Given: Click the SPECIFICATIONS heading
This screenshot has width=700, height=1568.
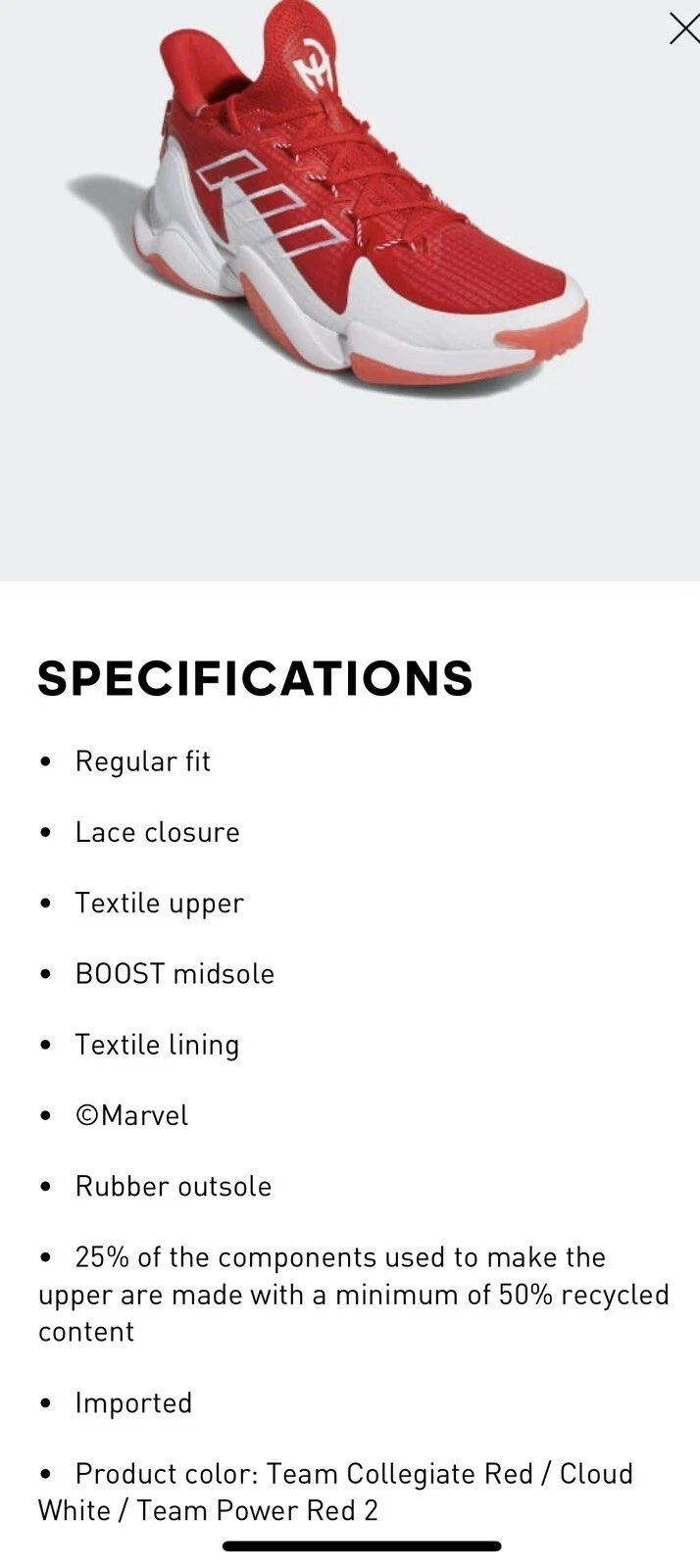Looking at the screenshot, I should coord(255,678).
